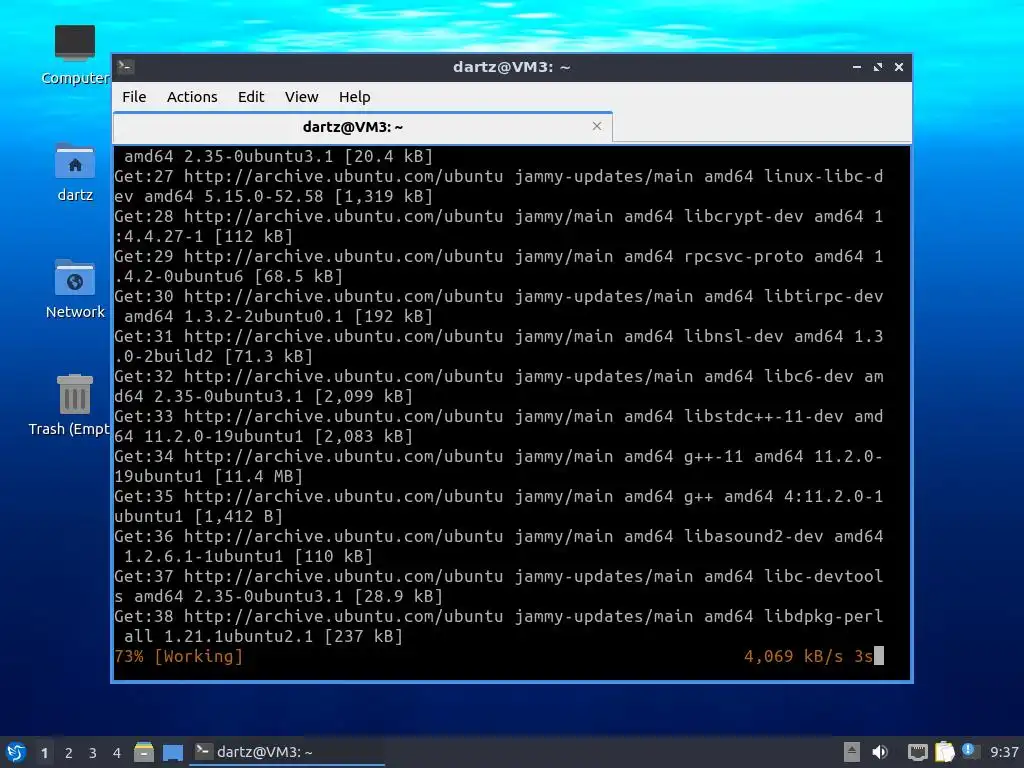The image size is (1024, 768).
Task: Click the clock showing 9:37
Action: point(1004,753)
